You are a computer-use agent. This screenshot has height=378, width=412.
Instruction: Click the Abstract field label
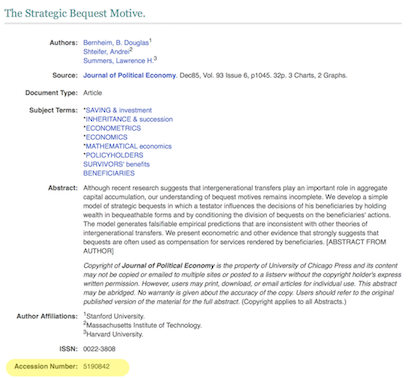(63, 188)
